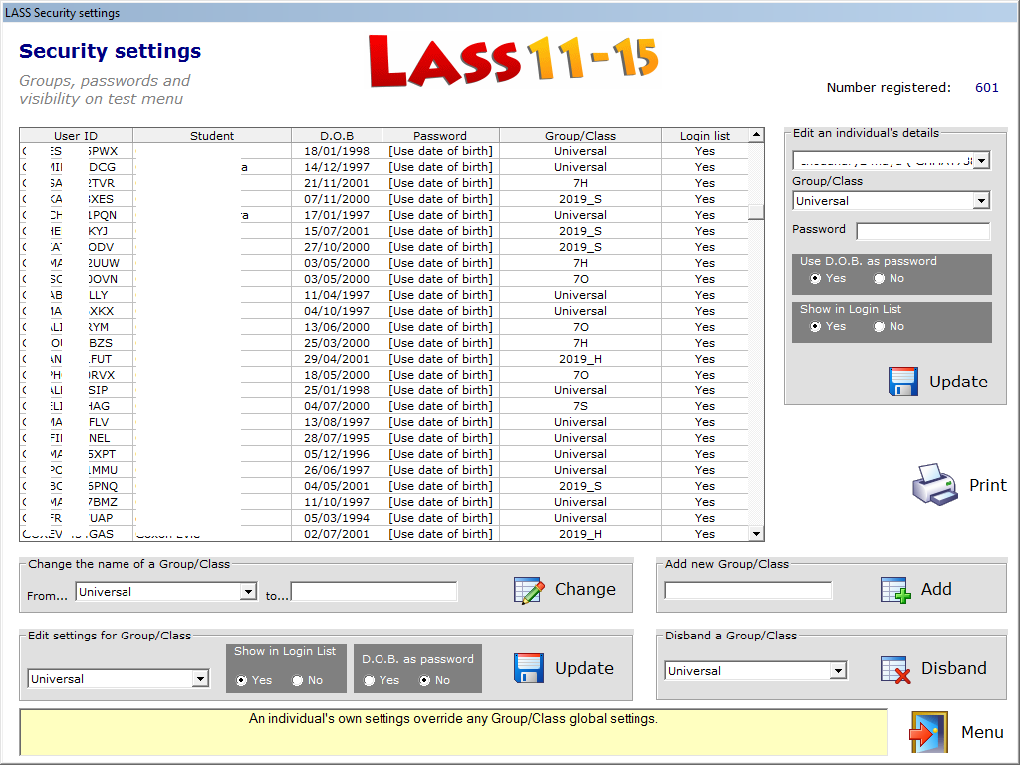
Task: Set Group/Class Show in Login List to No
Action: tap(297, 680)
